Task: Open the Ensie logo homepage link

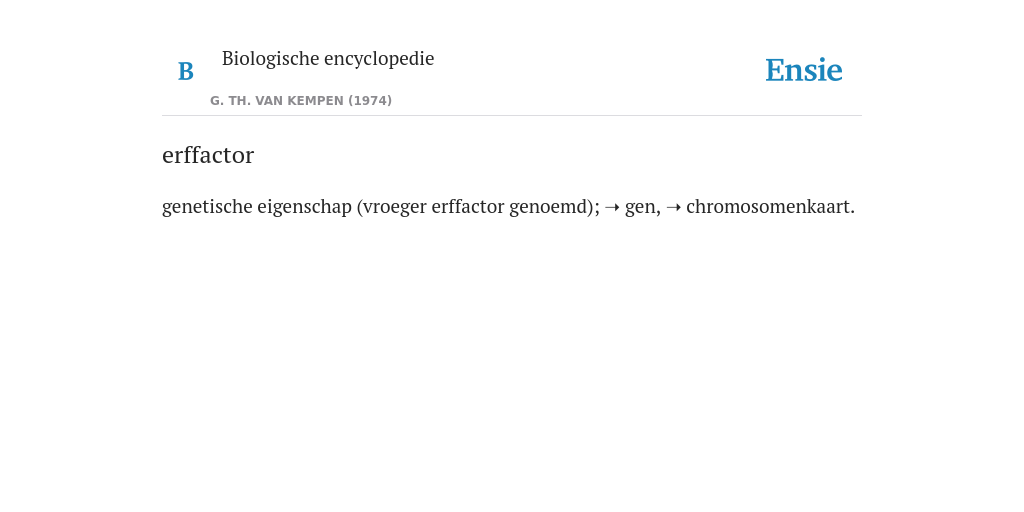Action: pyautogui.click(x=804, y=70)
